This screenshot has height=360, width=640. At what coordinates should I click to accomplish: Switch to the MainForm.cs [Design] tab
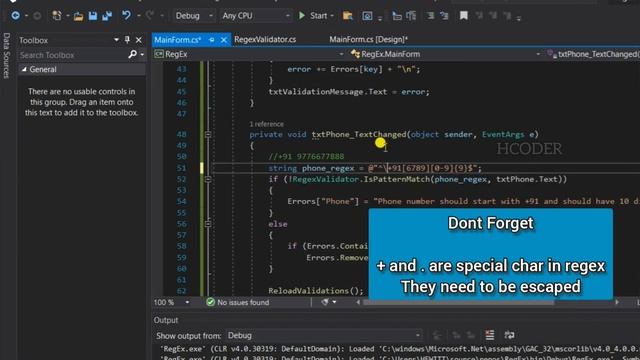369,40
